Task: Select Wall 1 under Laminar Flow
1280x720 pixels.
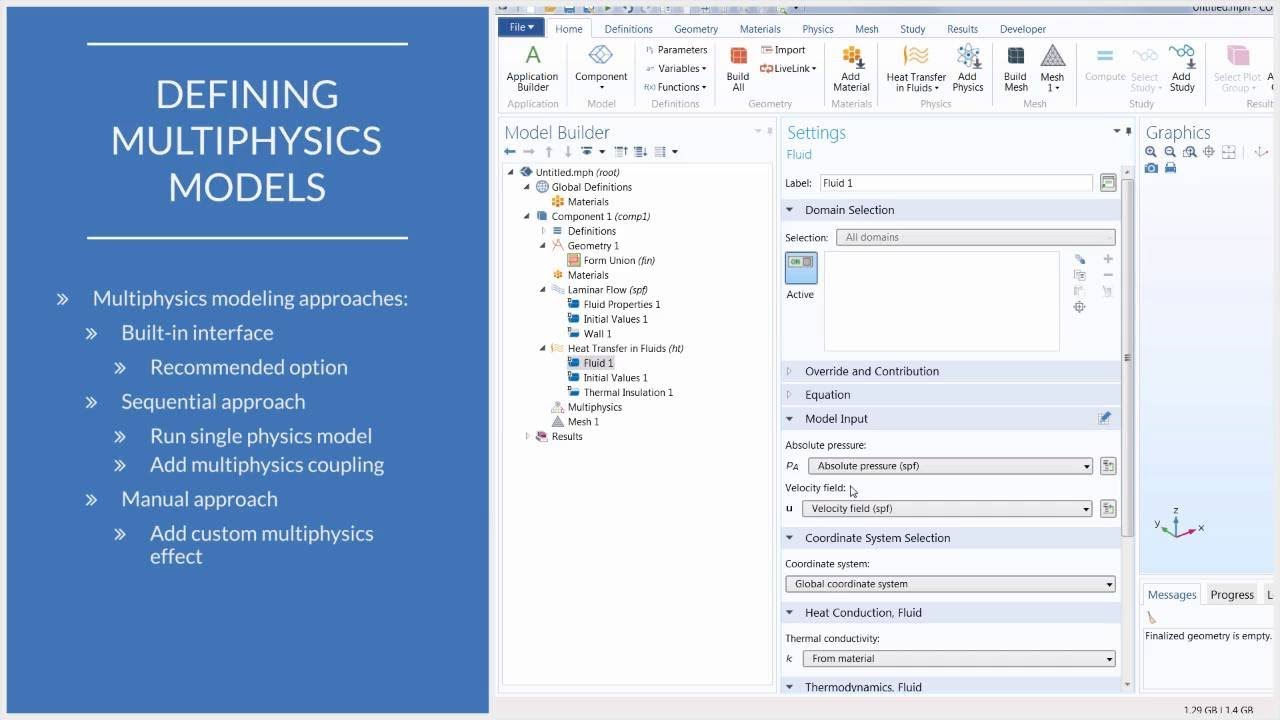Action: [x=597, y=334]
